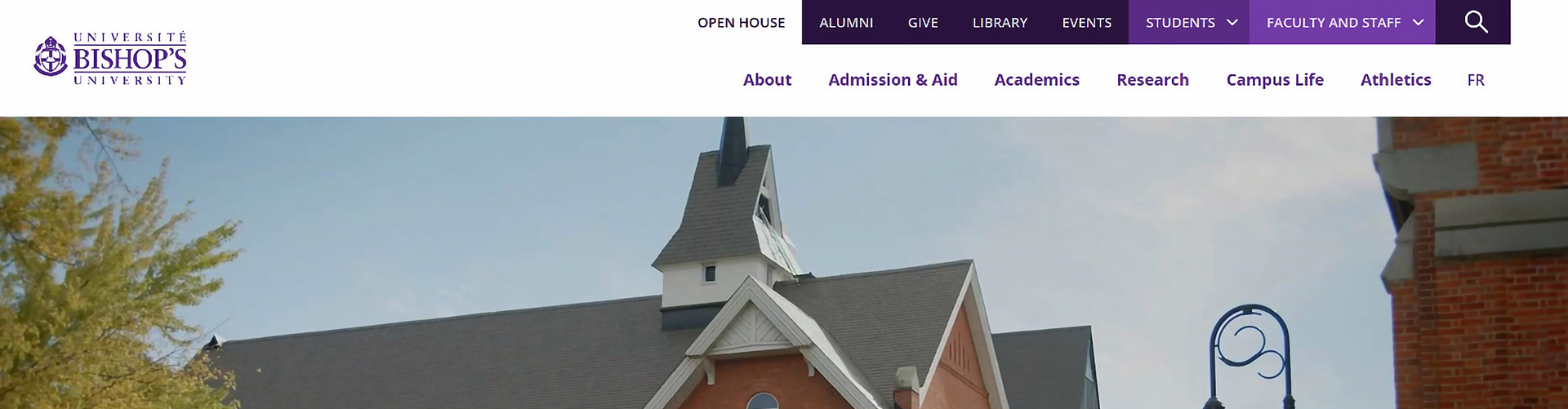
Task: Go to the Open House page
Action: click(x=741, y=23)
